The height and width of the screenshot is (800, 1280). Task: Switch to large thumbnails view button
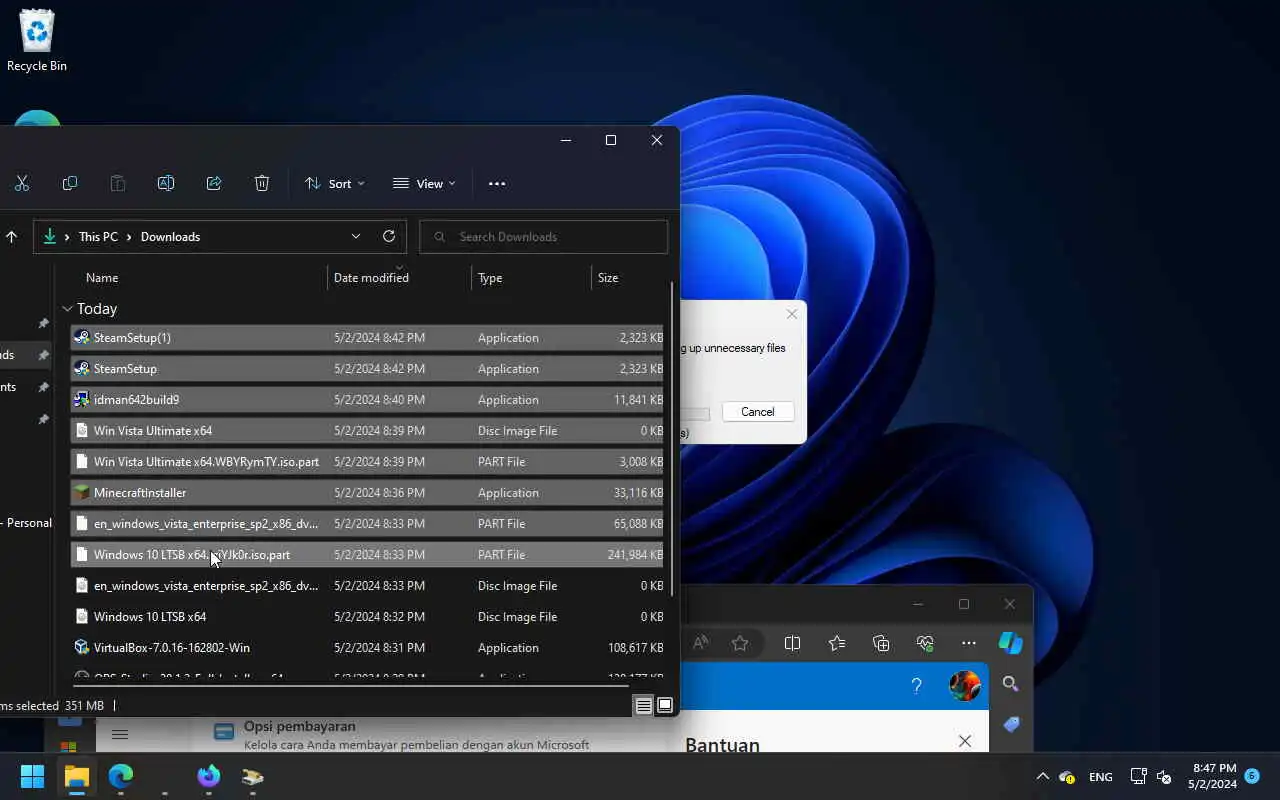664,706
